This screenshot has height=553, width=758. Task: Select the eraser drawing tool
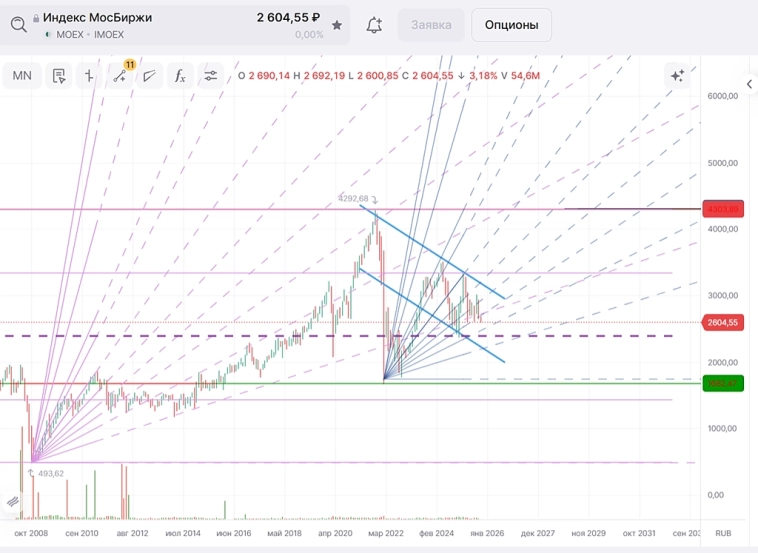(150, 76)
